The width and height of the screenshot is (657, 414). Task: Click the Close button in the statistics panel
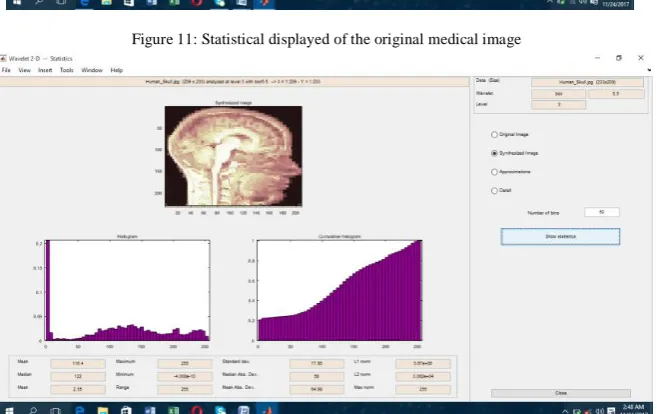pyautogui.click(x=561, y=393)
